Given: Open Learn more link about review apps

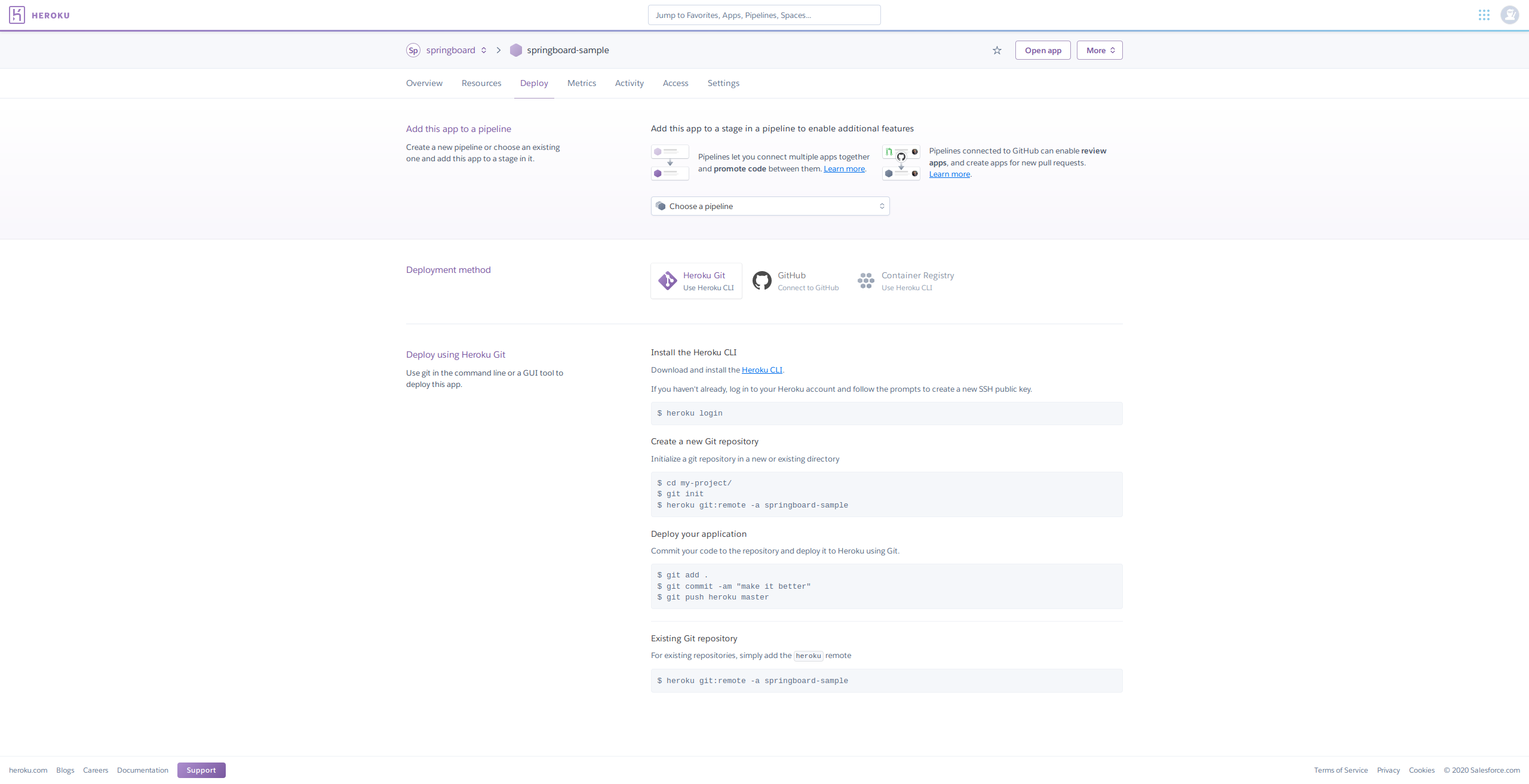Looking at the screenshot, I should (950, 174).
